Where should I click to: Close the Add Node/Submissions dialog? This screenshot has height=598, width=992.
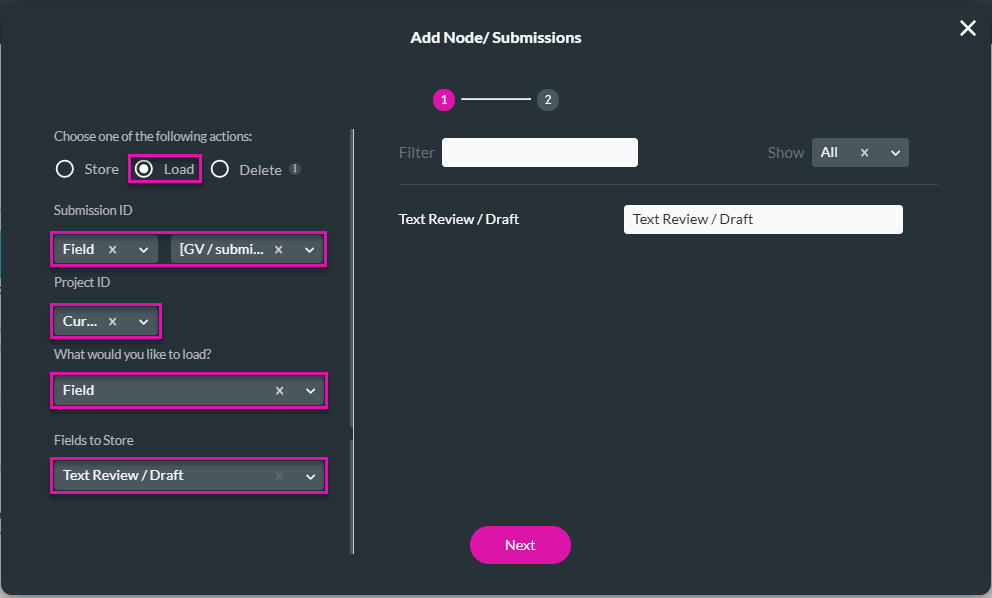[x=967, y=28]
